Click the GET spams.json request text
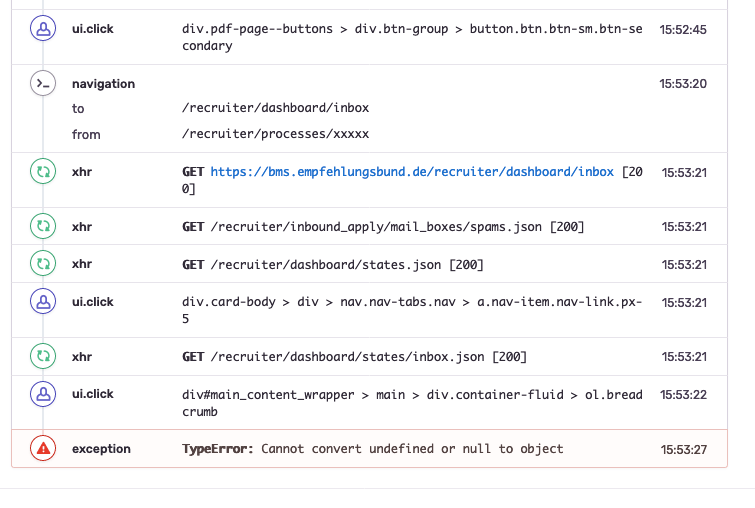 [x=383, y=227]
